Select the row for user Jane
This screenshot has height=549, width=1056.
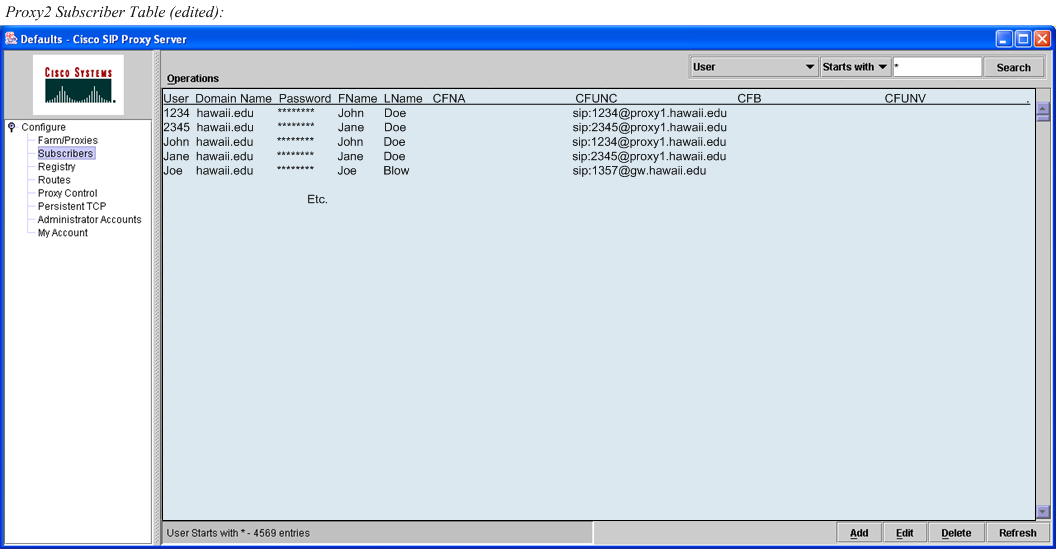click(598, 156)
